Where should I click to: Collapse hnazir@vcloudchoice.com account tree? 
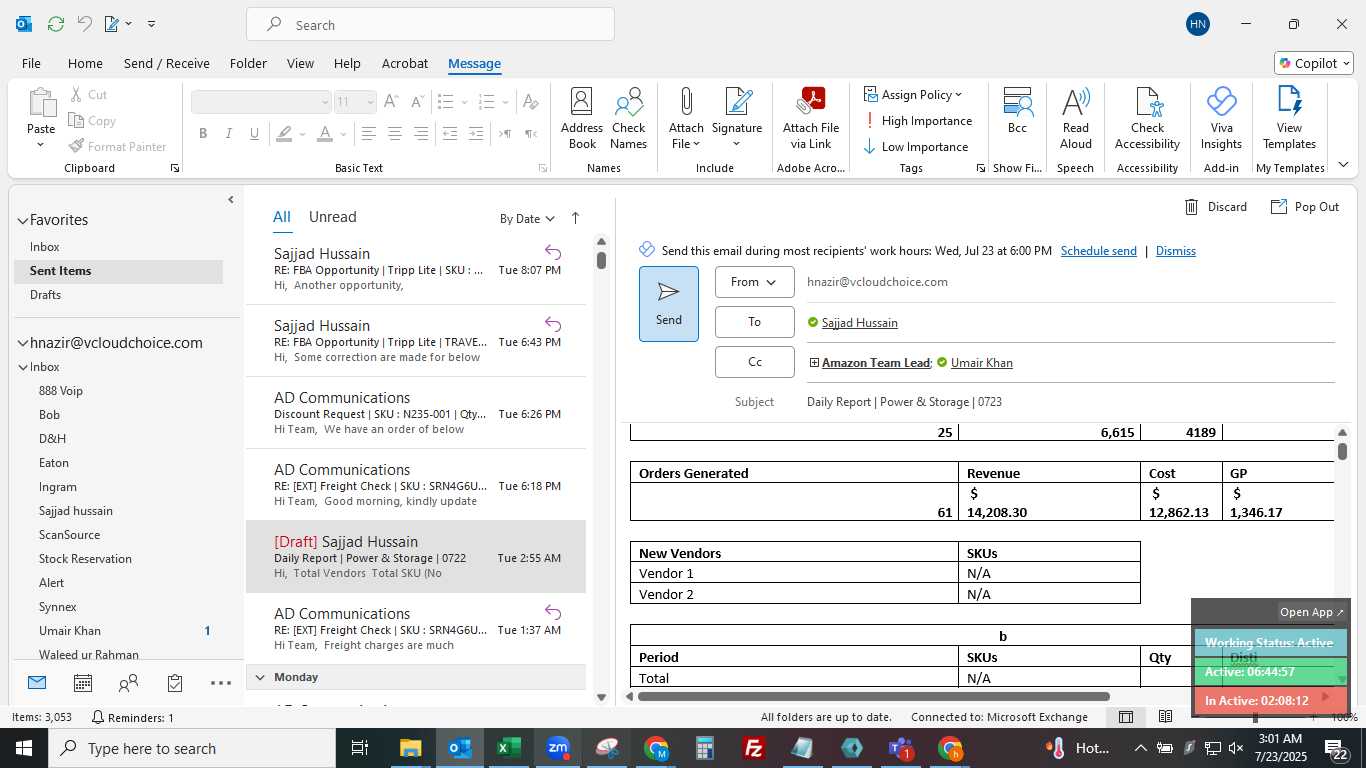tap(22, 343)
